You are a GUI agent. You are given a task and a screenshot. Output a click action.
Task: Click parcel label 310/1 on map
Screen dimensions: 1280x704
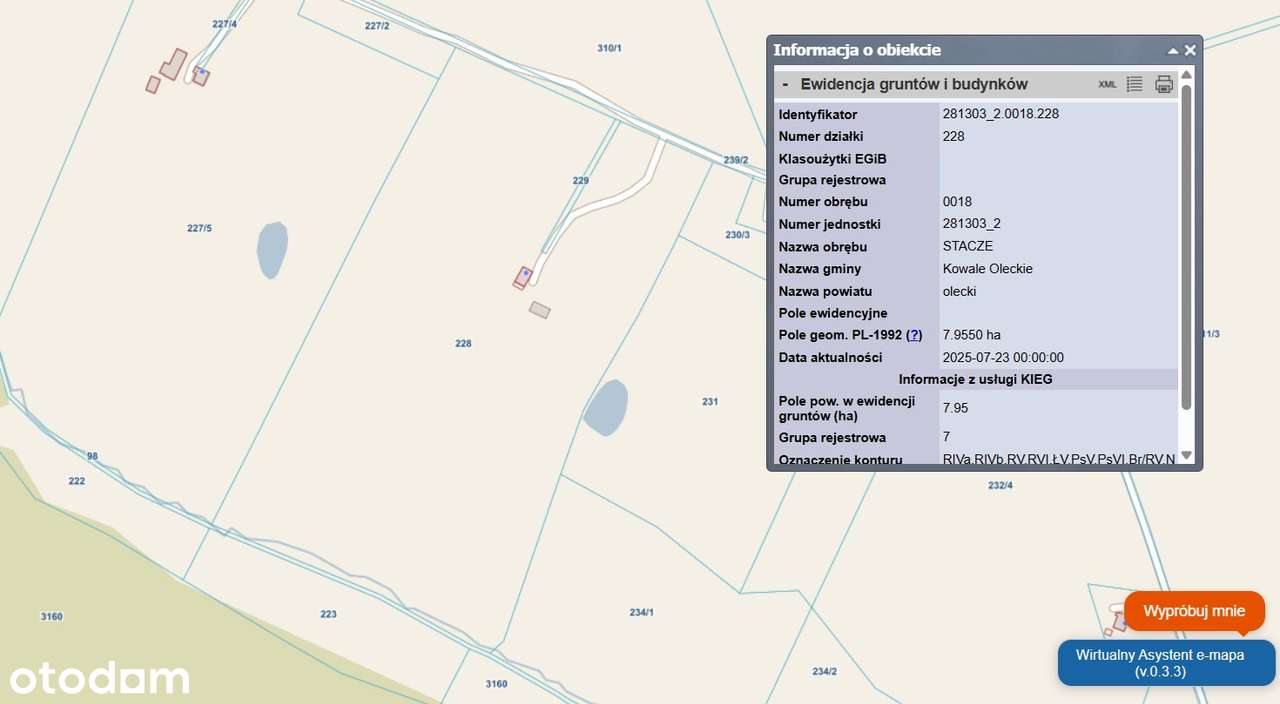point(609,48)
